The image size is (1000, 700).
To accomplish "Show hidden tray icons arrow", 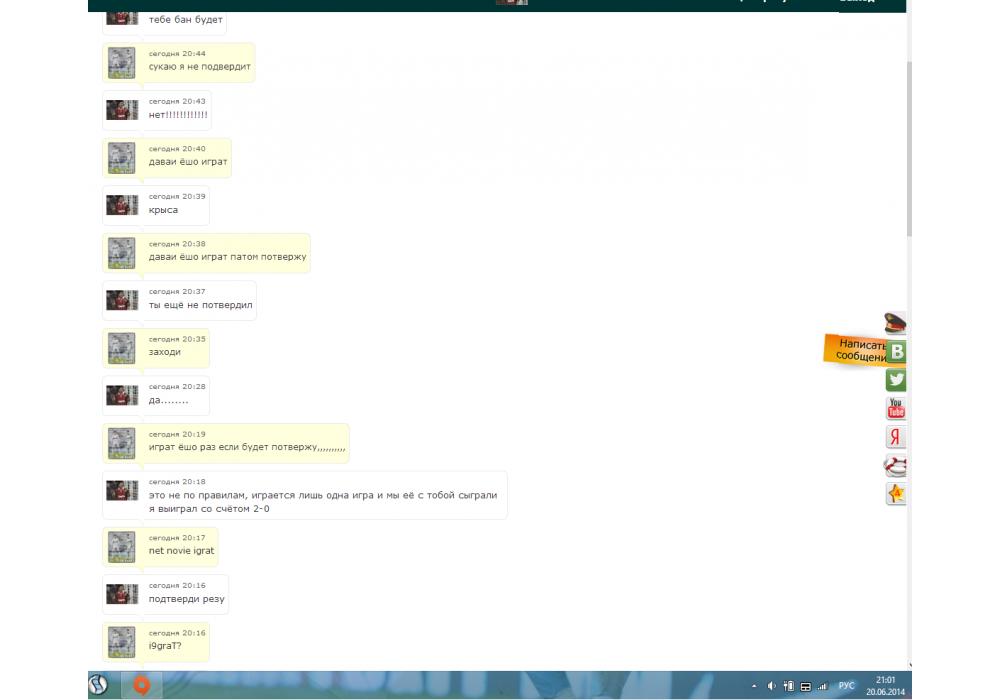I will point(754,686).
